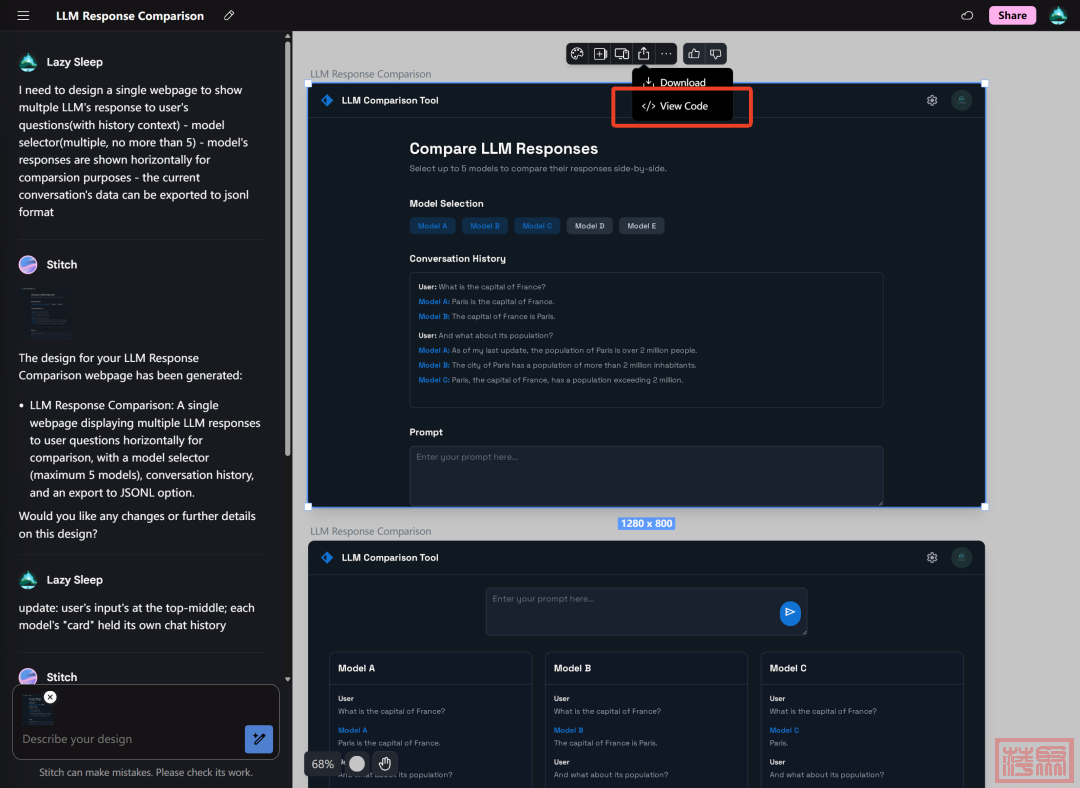1080x788 pixels.
Task: Click the pink Share button
Action: [x=1012, y=16]
